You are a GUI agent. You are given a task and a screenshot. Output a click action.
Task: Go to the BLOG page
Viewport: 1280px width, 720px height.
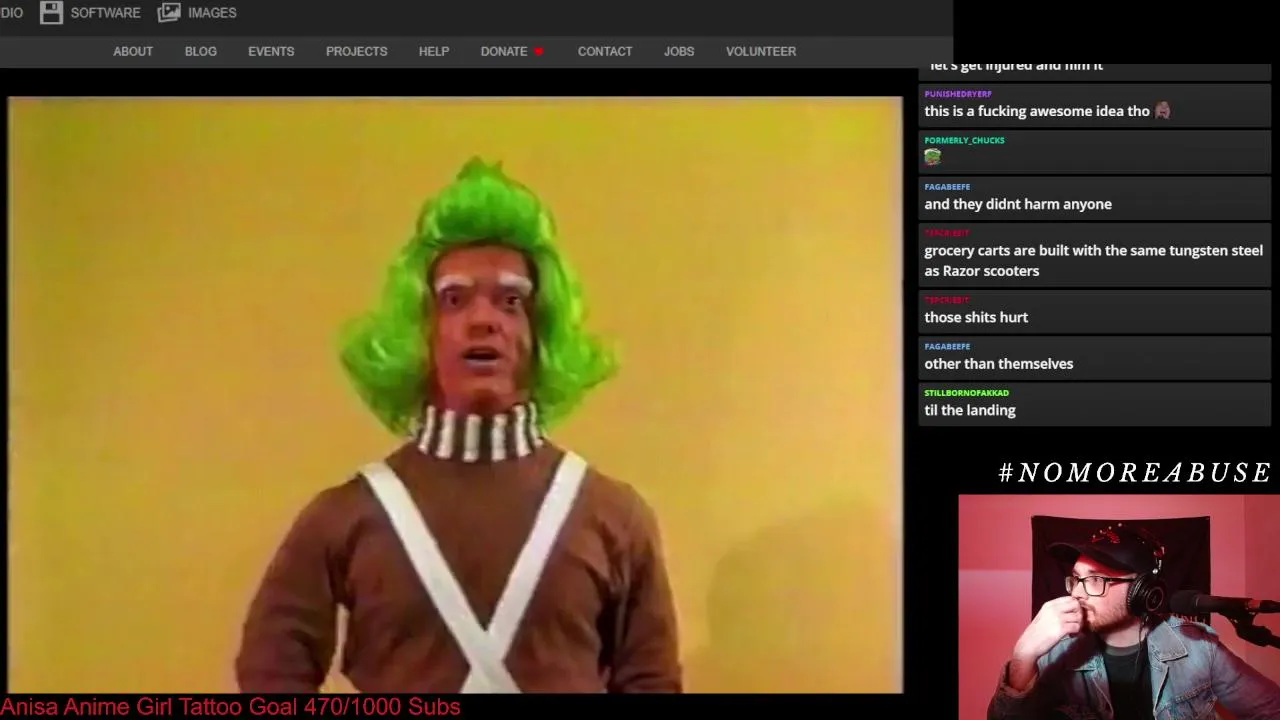[201, 51]
